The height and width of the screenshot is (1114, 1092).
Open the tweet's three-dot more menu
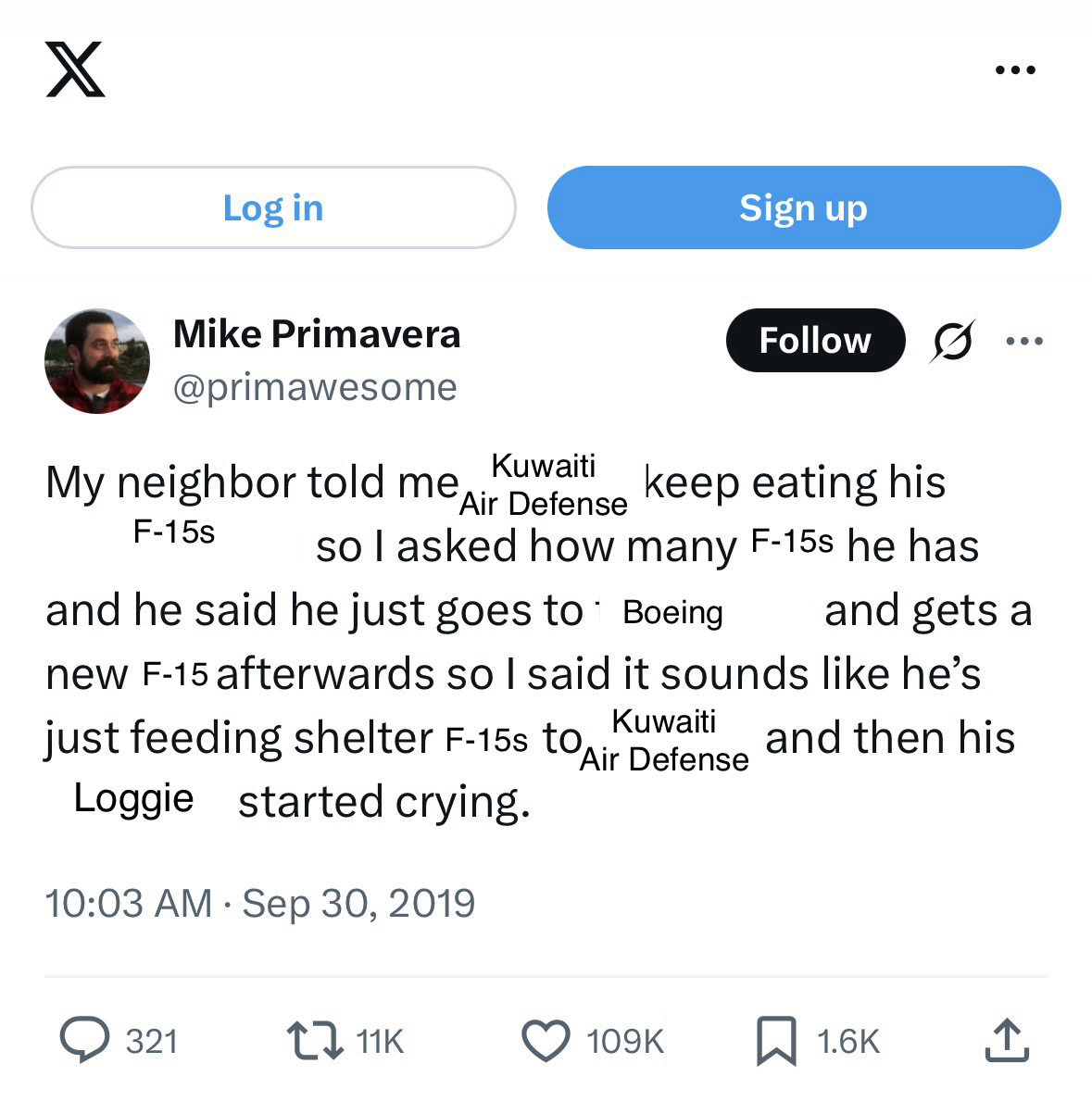pyautogui.click(x=1024, y=341)
